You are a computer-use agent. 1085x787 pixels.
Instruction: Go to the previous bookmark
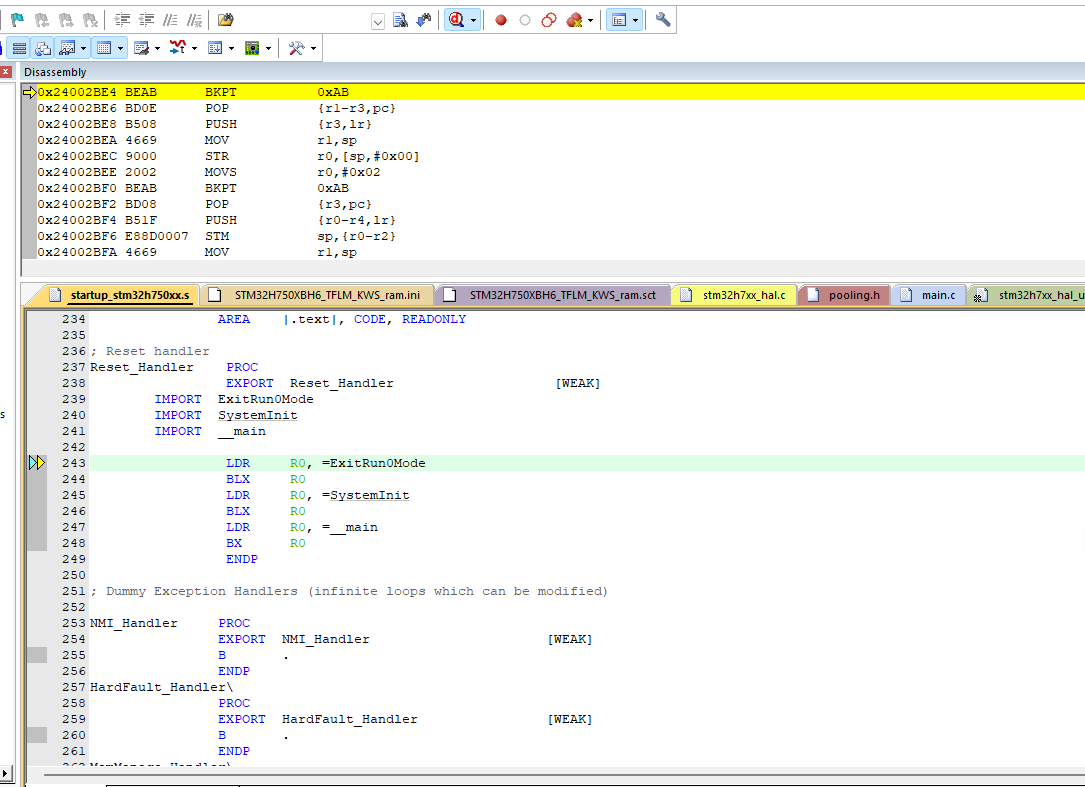pyautogui.click(x=42, y=20)
